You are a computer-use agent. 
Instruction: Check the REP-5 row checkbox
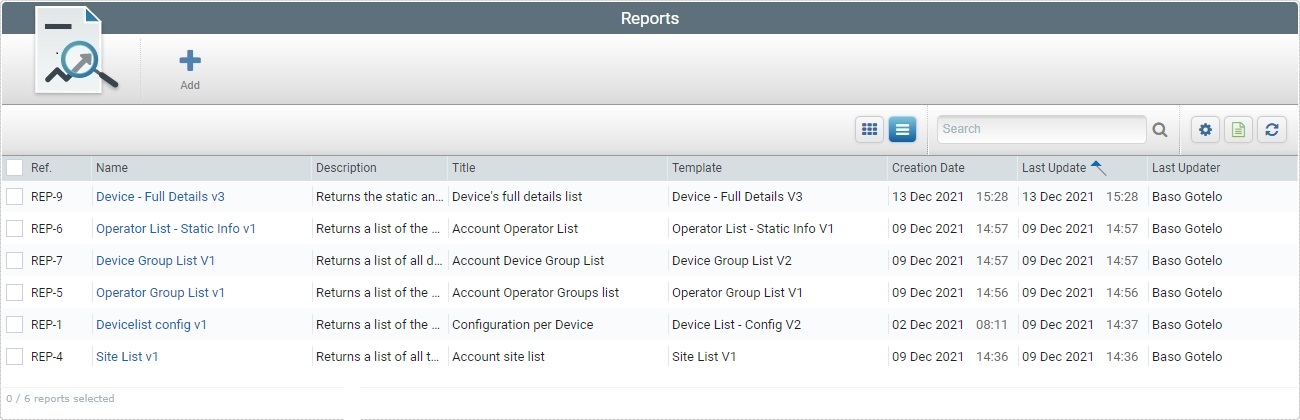click(x=14, y=293)
